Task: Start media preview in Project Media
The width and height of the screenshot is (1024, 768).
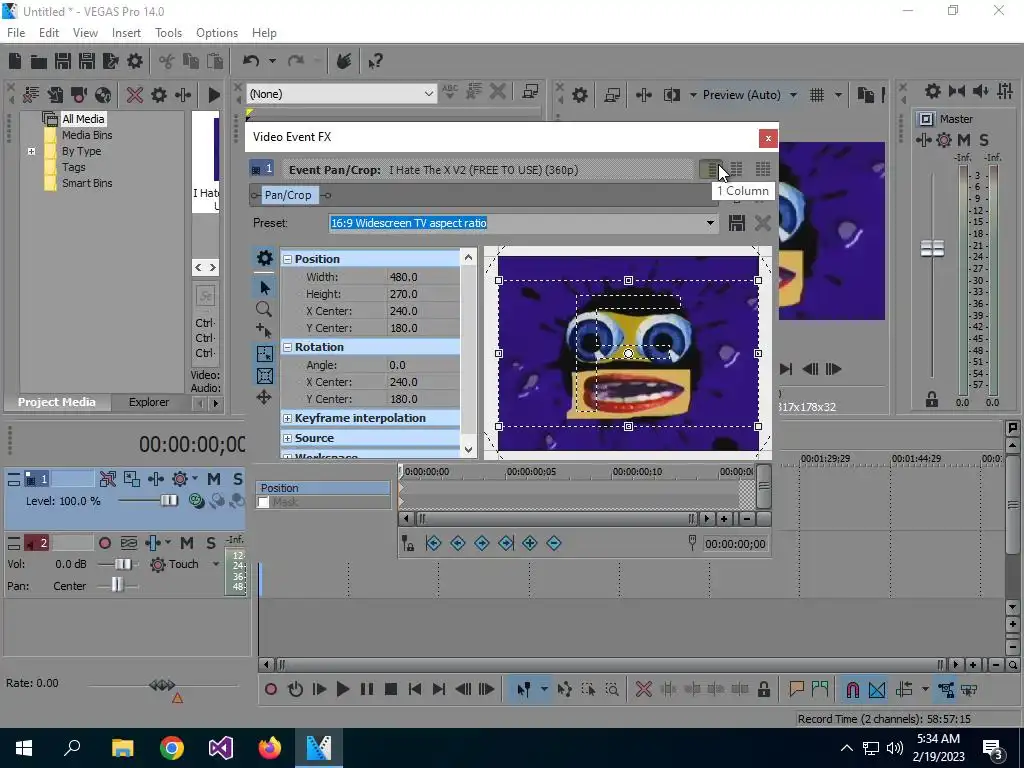Action: (214, 95)
